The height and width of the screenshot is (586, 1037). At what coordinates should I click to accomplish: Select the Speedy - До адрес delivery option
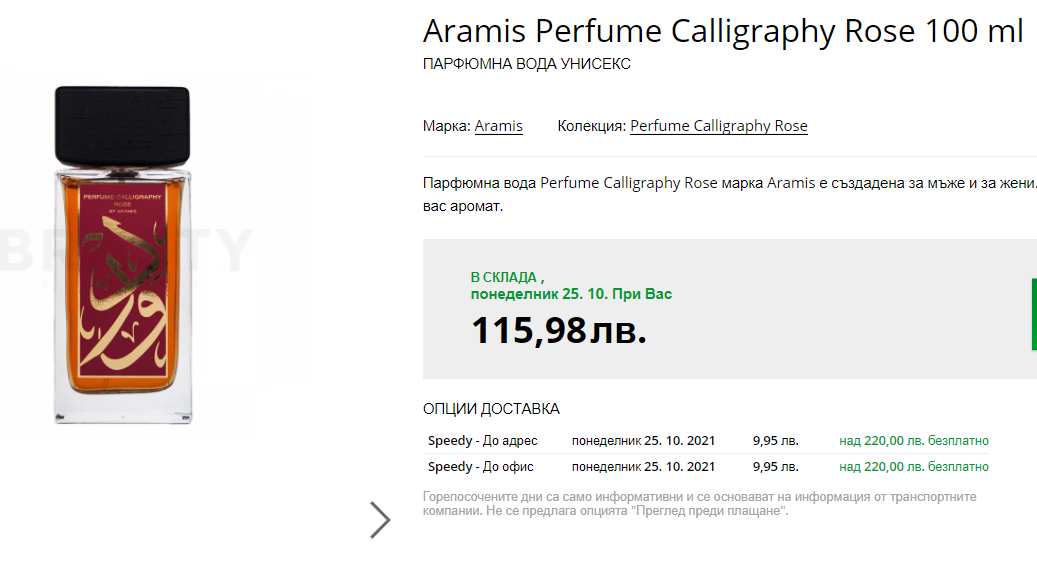click(x=483, y=441)
